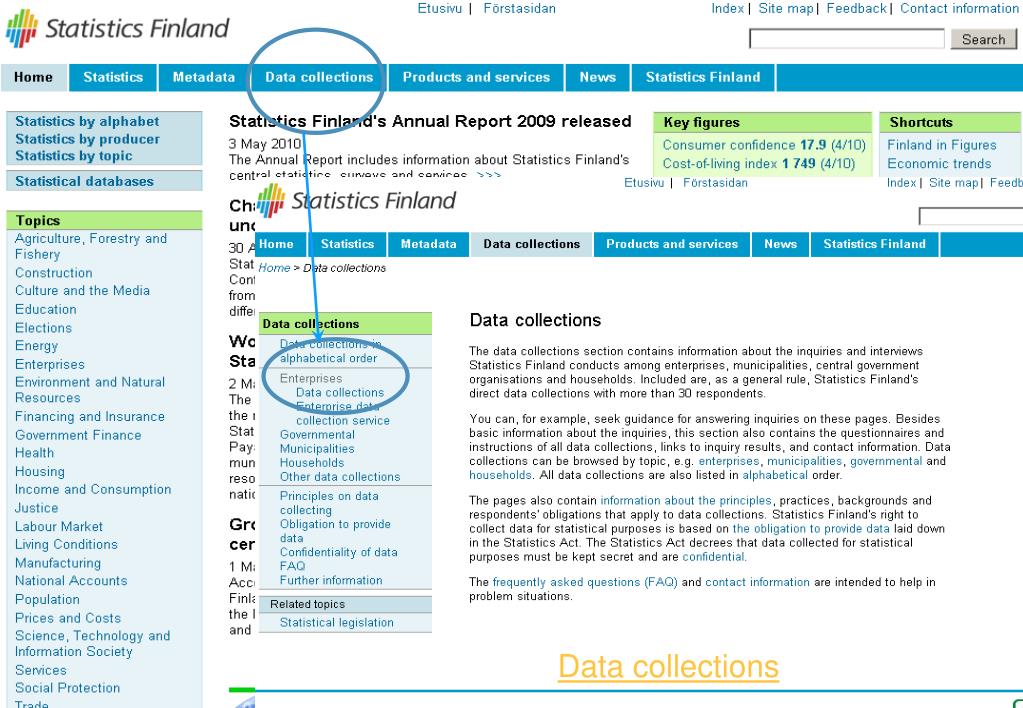The image size is (1023, 708).
Task: Open the Economic trends shortcut
Action: [939, 163]
